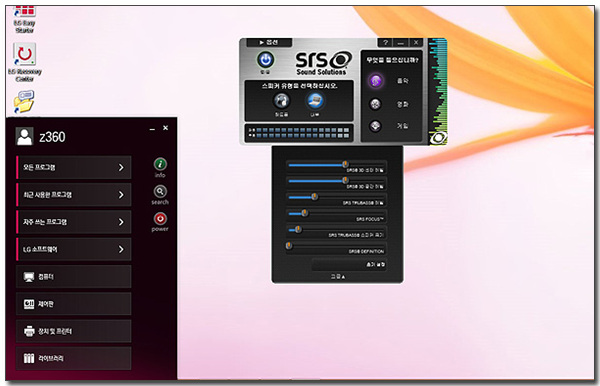Click the SRS DEFINITION slider handle
This screenshot has width=600, height=386.
tap(289, 246)
